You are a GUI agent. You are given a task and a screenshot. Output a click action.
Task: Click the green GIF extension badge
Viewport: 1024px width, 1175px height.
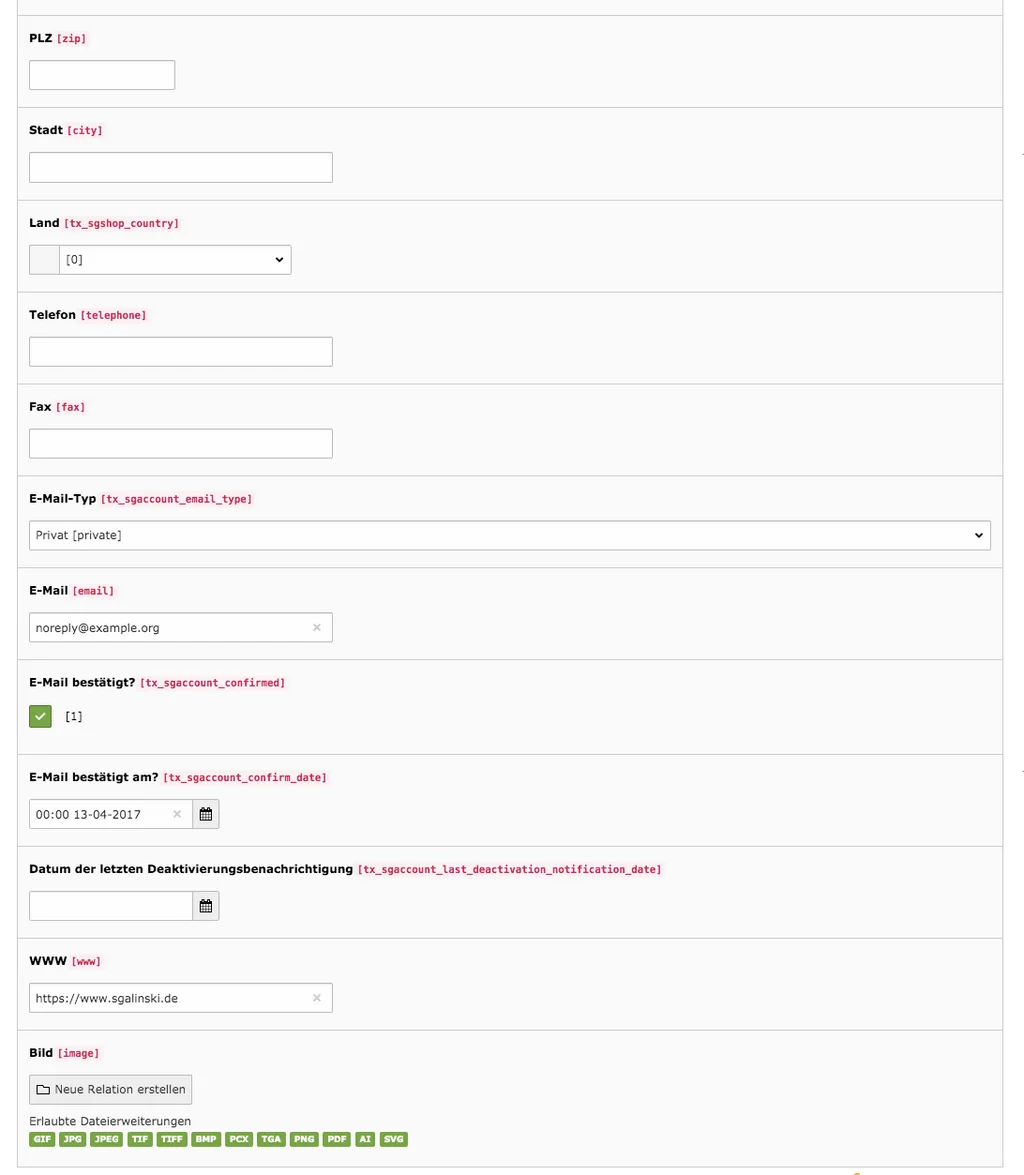[42, 1139]
